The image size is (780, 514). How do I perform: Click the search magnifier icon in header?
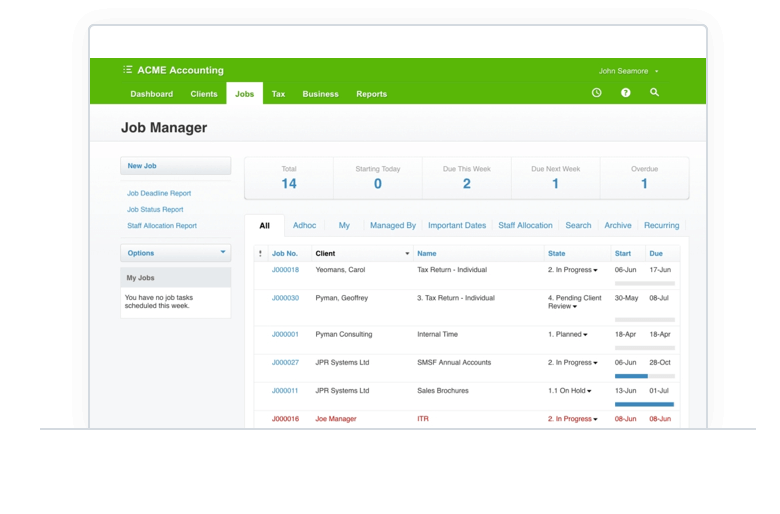(x=655, y=93)
